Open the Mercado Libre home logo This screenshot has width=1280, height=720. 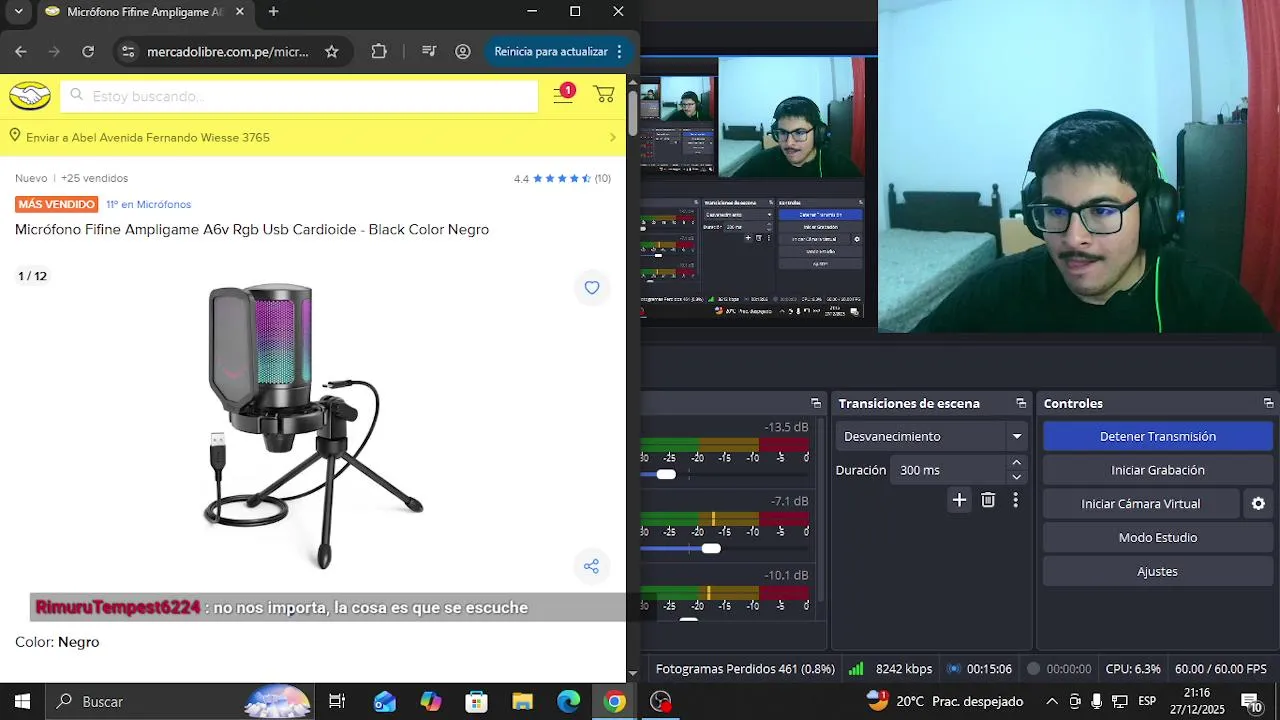(30, 96)
